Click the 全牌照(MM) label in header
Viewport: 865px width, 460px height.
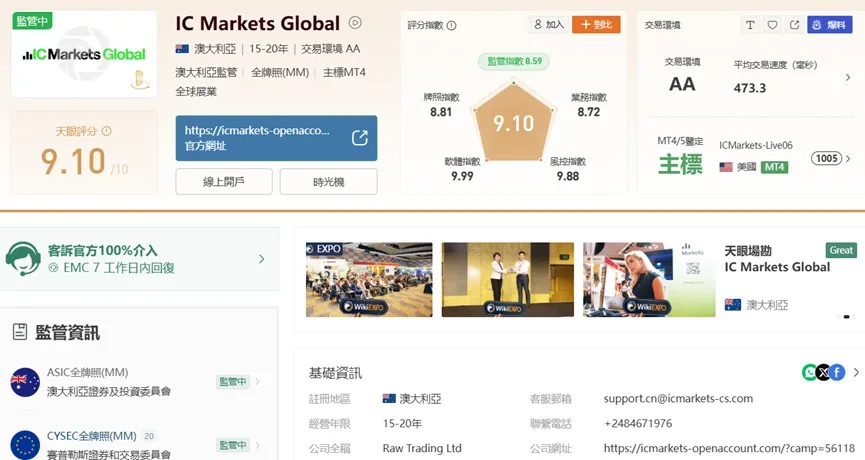point(280,72)
